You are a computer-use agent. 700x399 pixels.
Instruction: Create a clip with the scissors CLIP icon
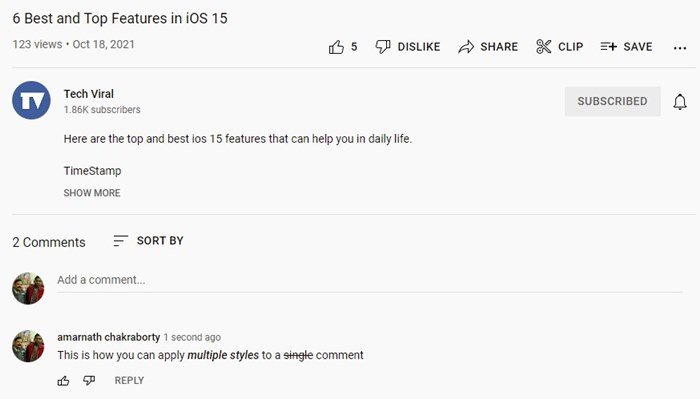[543, 47]
